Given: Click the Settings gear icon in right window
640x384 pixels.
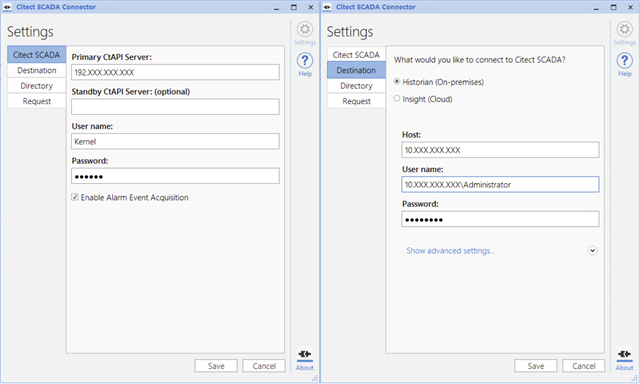Looking at the screenshot, I should 624,29.
